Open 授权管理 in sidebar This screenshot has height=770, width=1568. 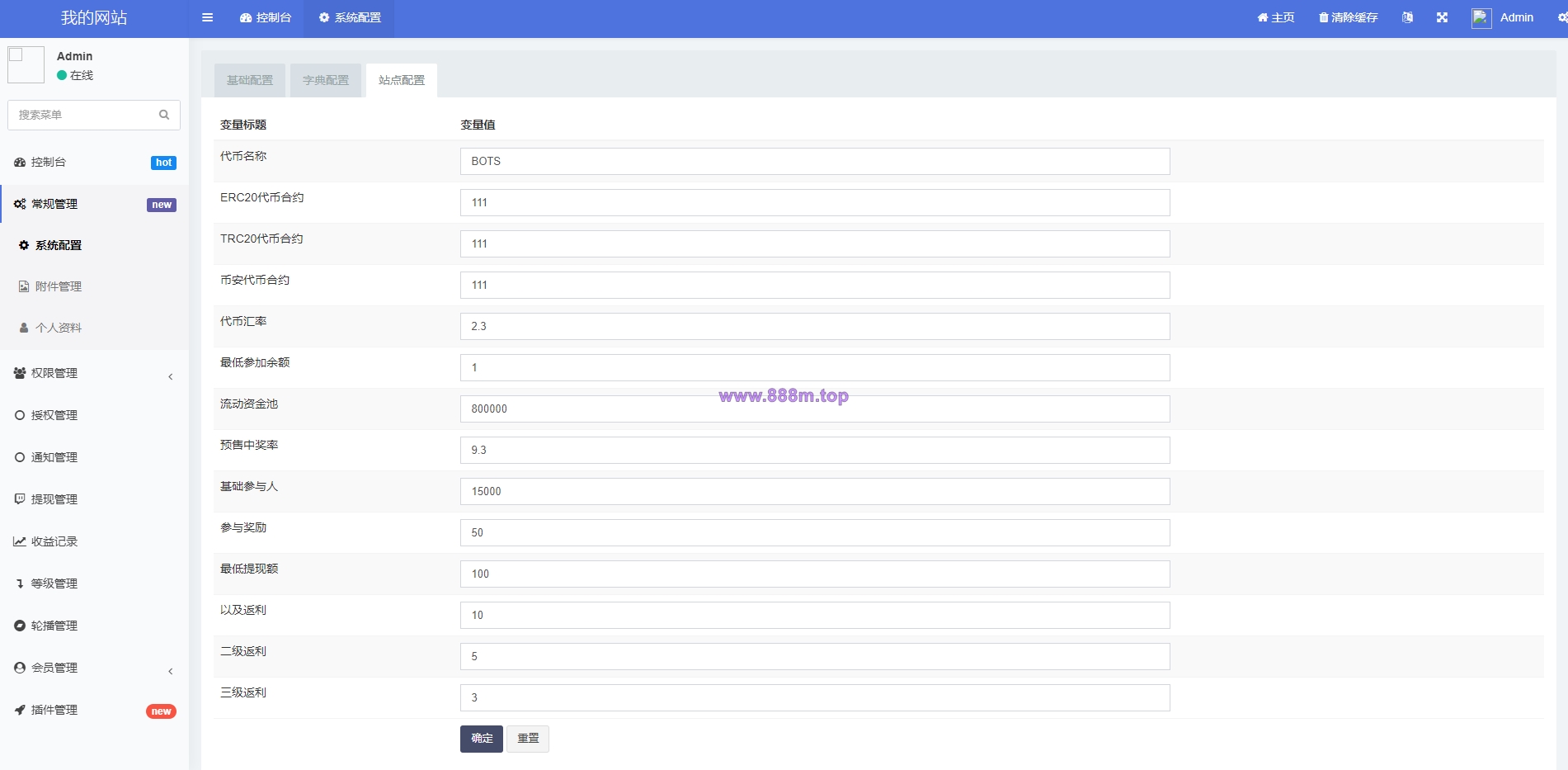pyautogui.click(x=94, y=415)
